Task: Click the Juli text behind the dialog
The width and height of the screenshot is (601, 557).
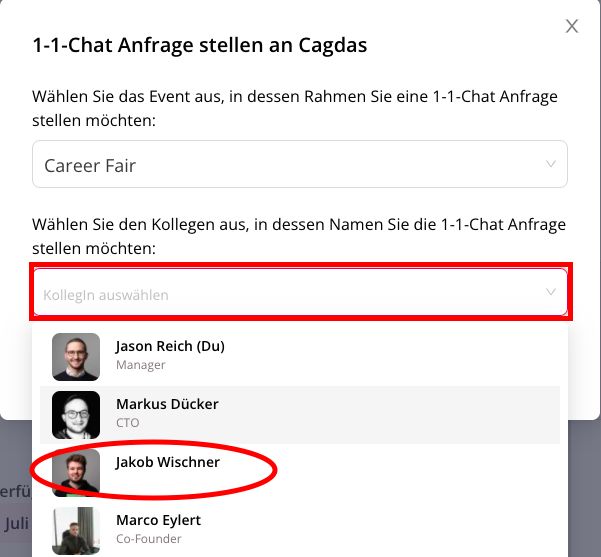Action: tap(16, 523)
